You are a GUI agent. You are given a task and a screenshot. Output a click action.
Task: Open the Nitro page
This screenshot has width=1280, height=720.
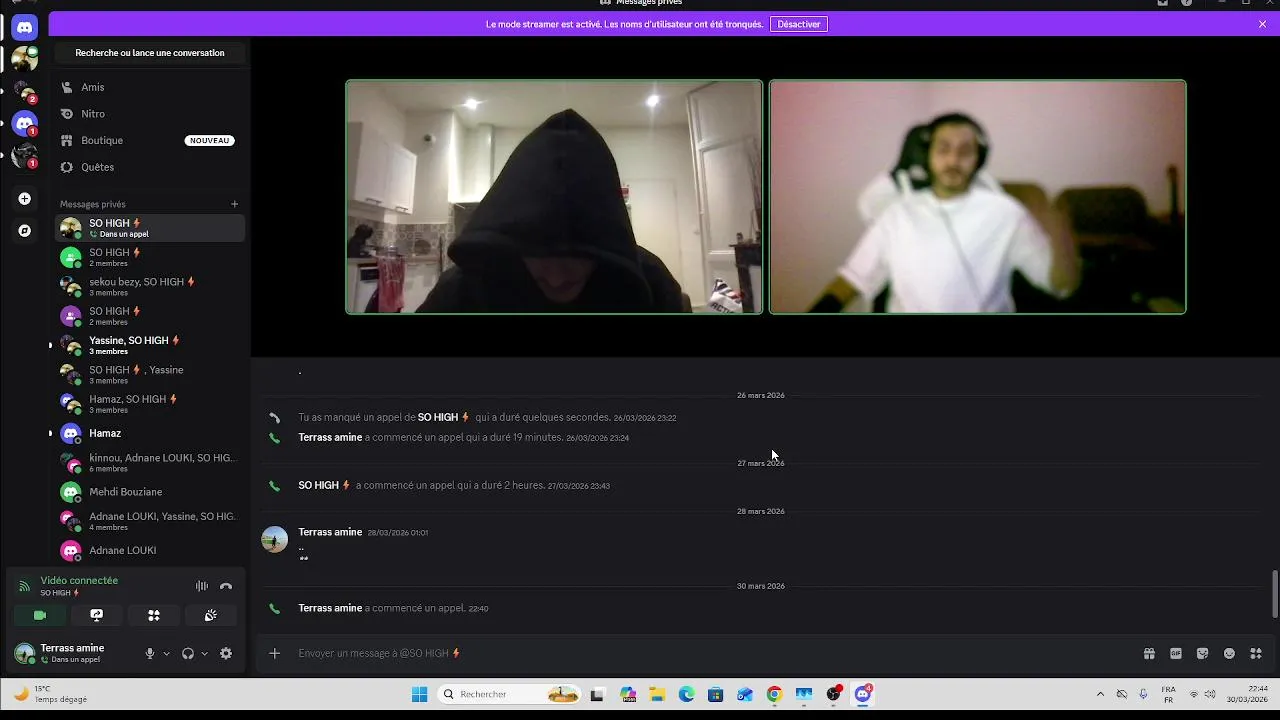(x=150, y=114)
